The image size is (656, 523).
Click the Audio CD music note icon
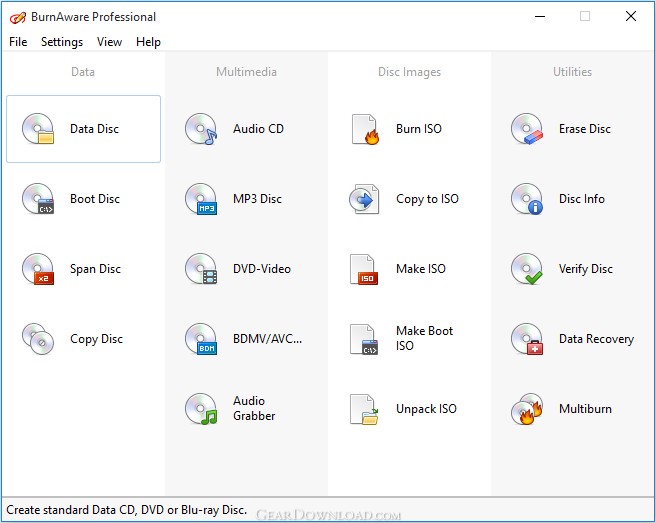point(201,128)
